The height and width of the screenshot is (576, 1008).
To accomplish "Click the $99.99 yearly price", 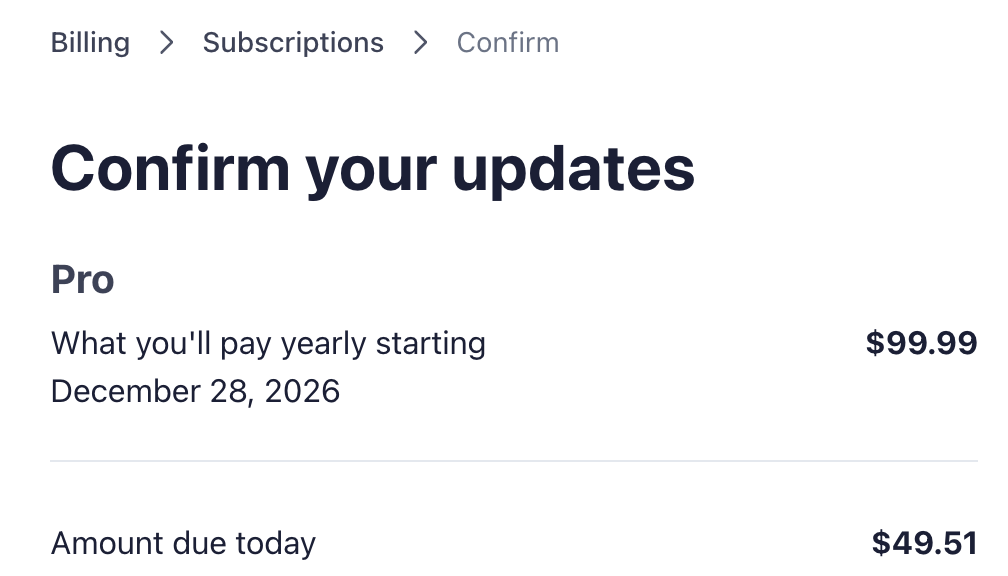I will 921,344.
